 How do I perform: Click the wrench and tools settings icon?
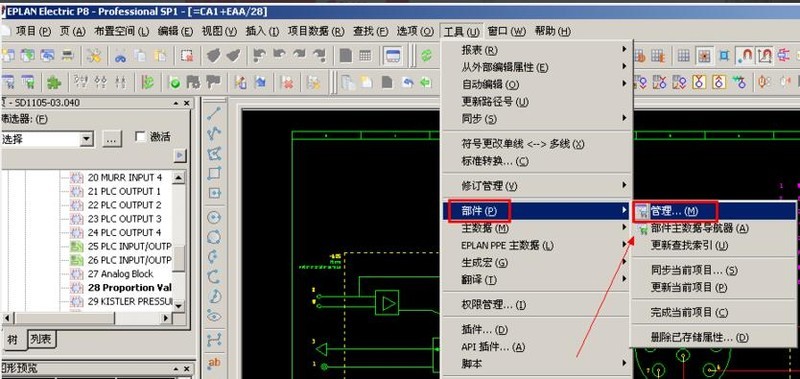click(94, 56)
